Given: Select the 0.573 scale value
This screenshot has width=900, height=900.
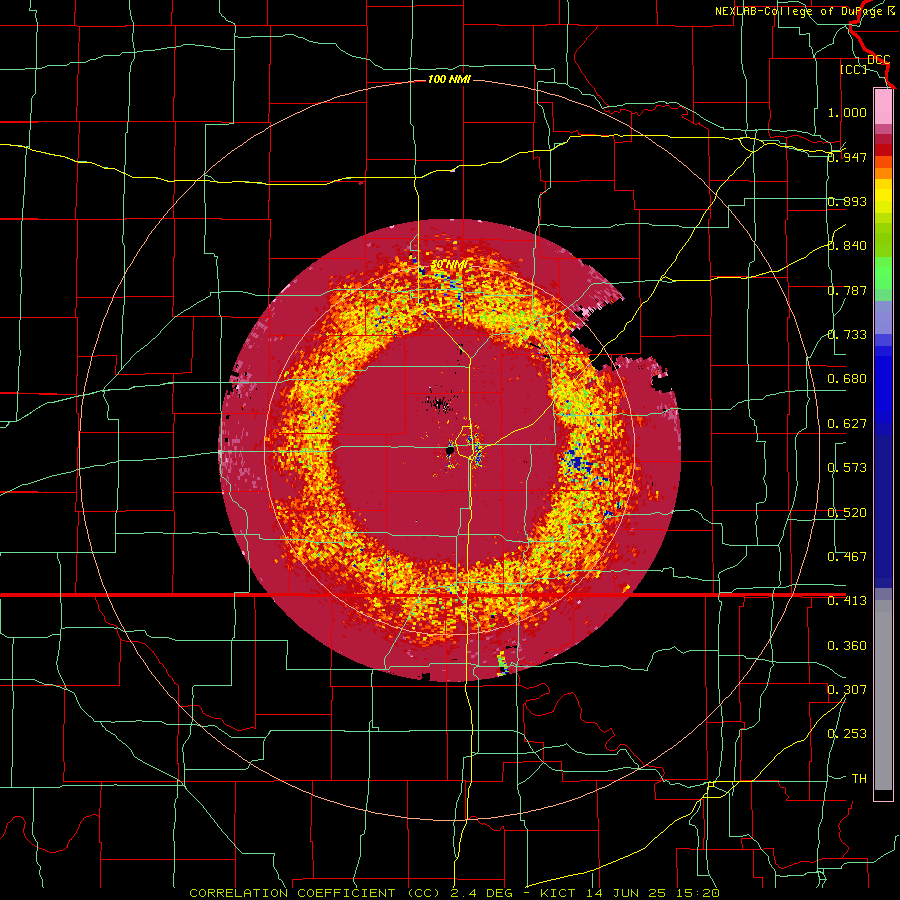Looking at the screenshot, I should (847, 467).
